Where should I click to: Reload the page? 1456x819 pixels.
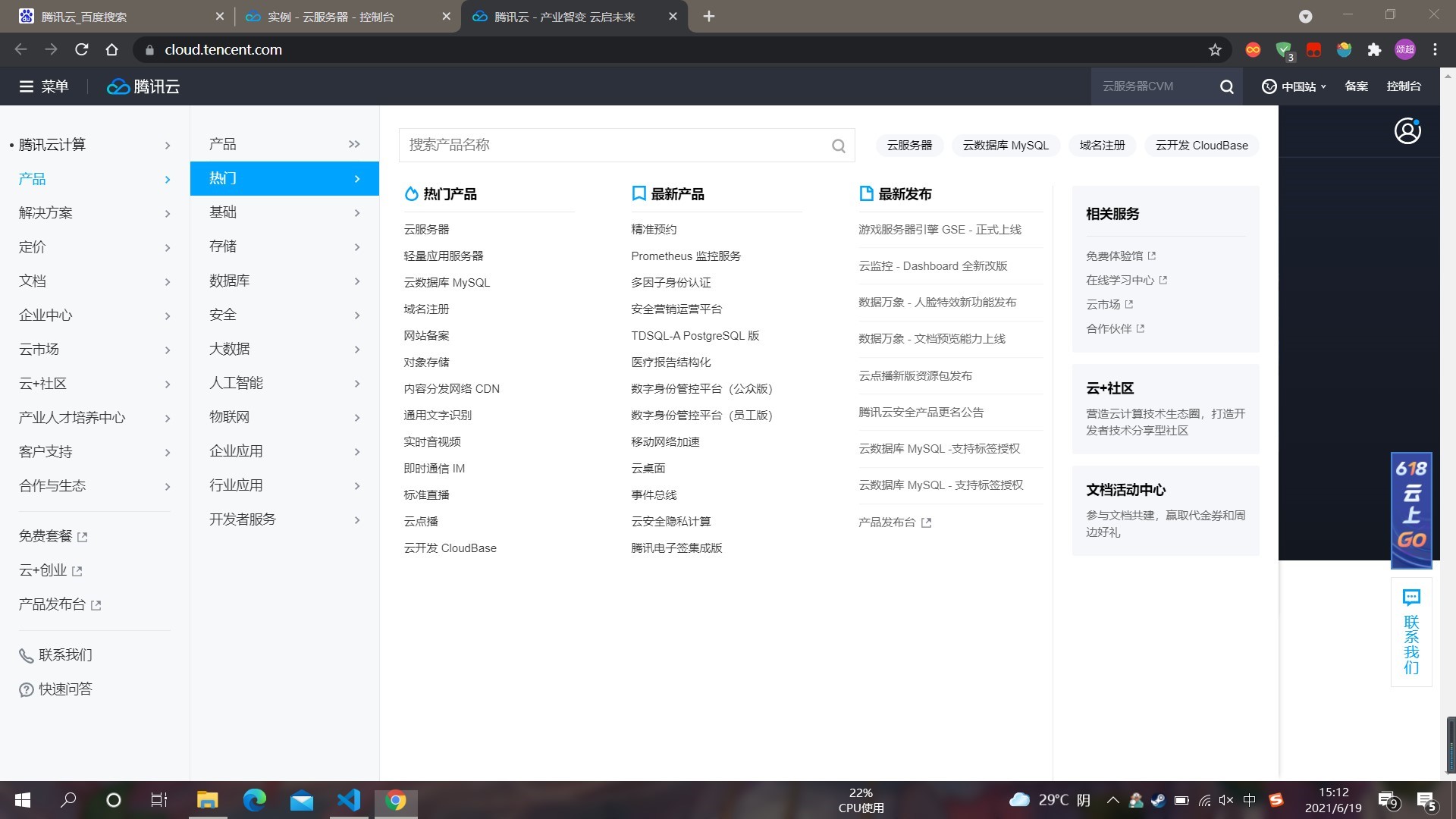pyautogui.click(x=82, y=50)
